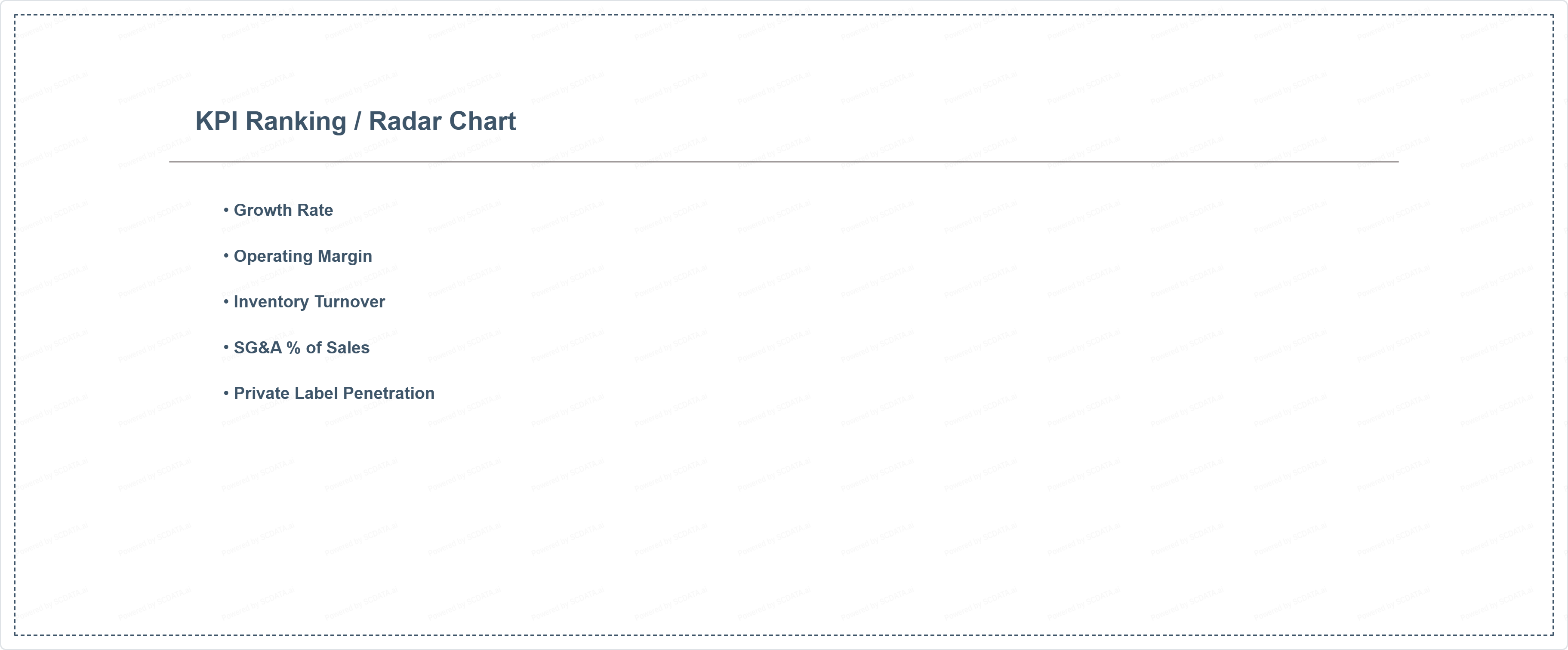Click the bullet before Inventory Turnover
1568x650 pixels.
pos(226,302)
